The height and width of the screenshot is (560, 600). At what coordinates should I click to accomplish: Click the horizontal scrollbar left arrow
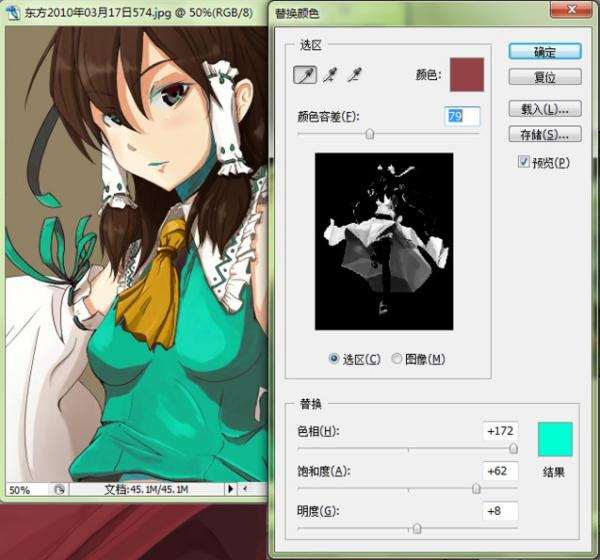246,490
